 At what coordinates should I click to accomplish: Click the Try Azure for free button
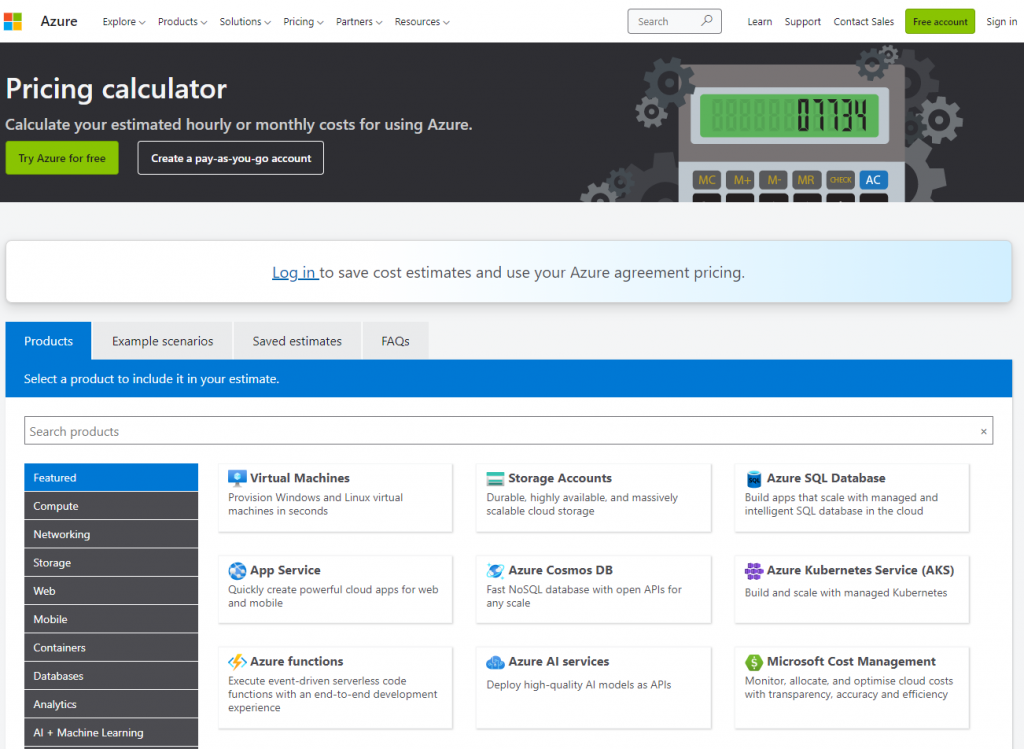click(62, 158)
